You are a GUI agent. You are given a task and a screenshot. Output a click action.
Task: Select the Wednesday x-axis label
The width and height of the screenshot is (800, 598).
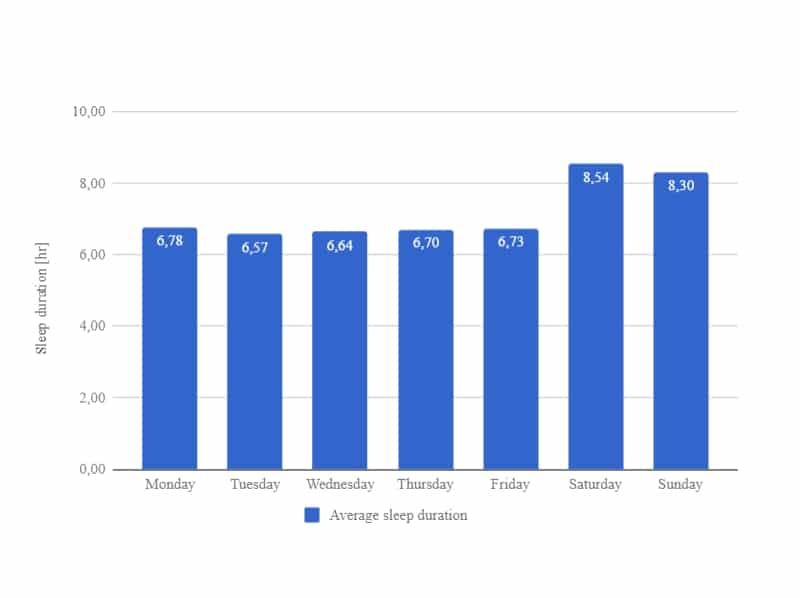point(340,484)
